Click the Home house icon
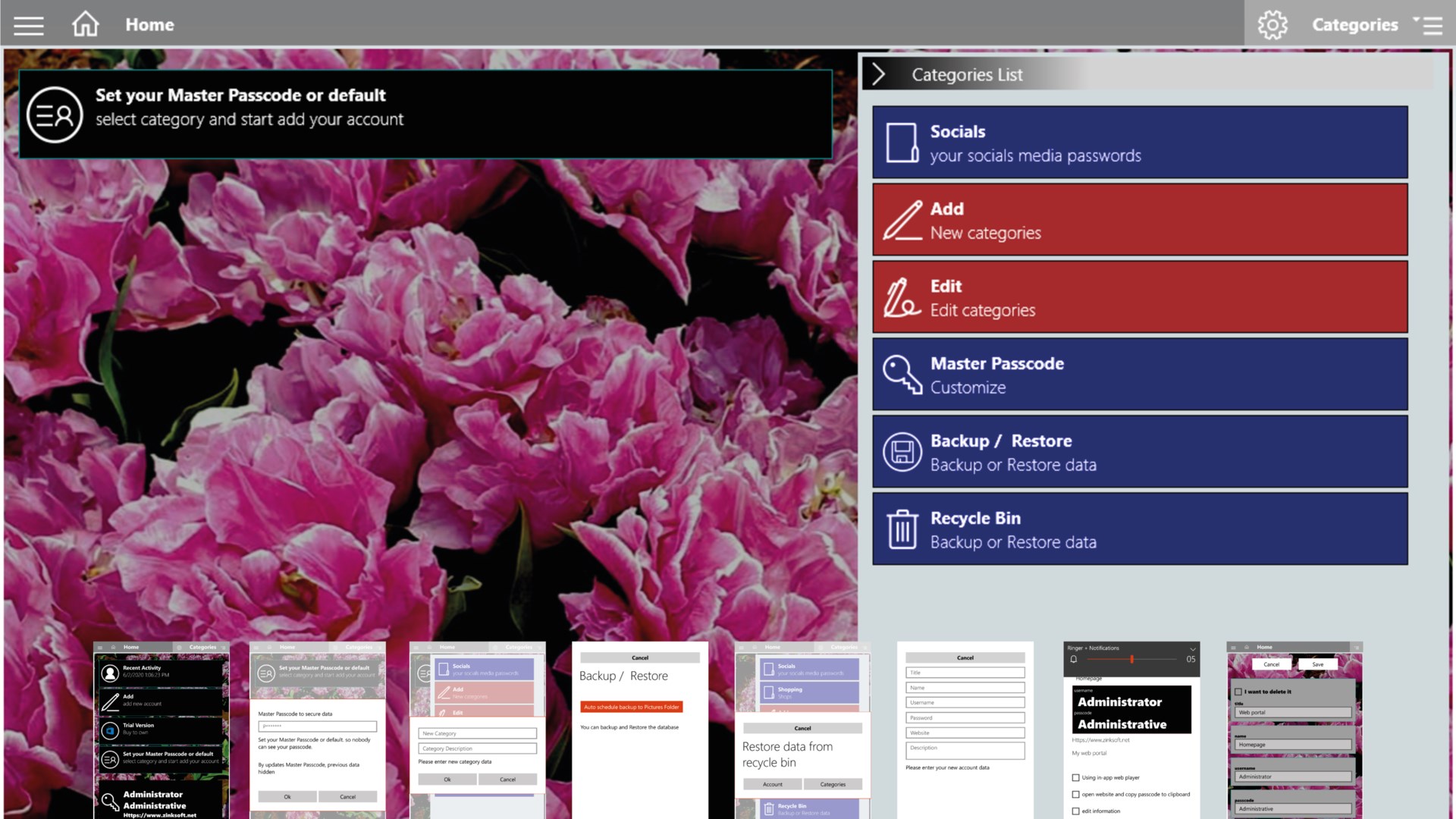 pos(85,24)
